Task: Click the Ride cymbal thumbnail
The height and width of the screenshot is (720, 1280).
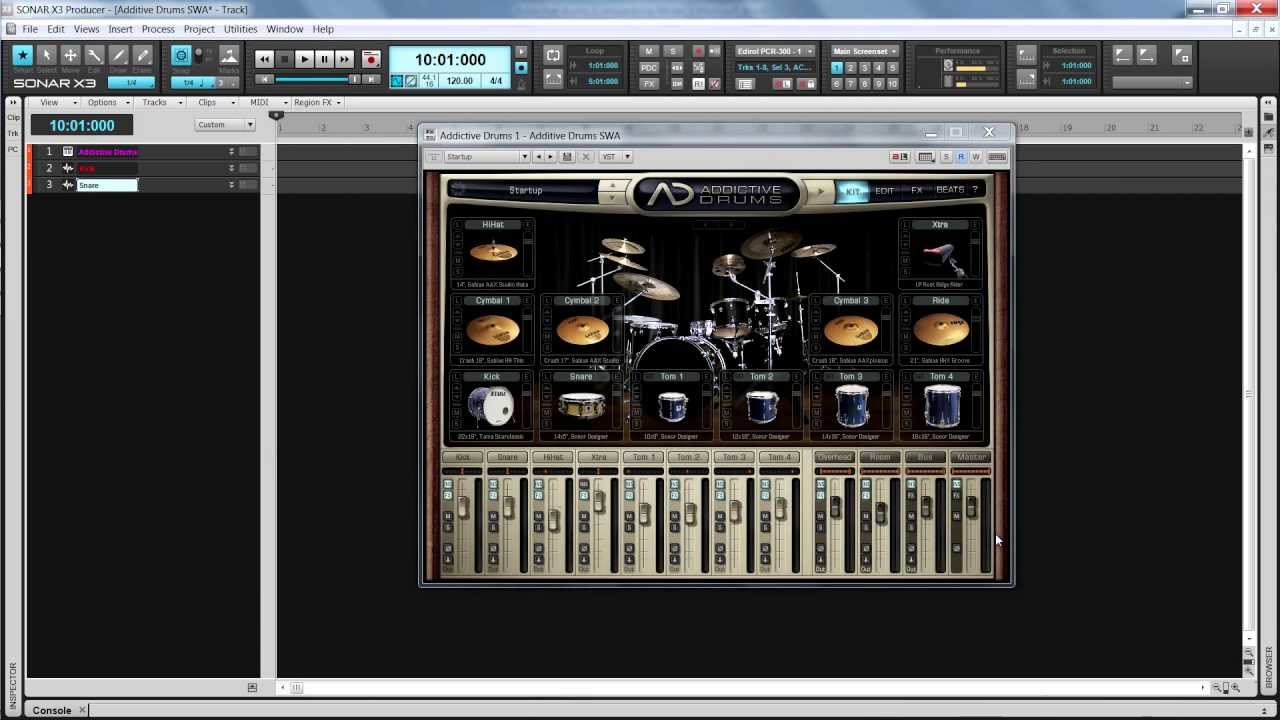Action: coord(941,330)
